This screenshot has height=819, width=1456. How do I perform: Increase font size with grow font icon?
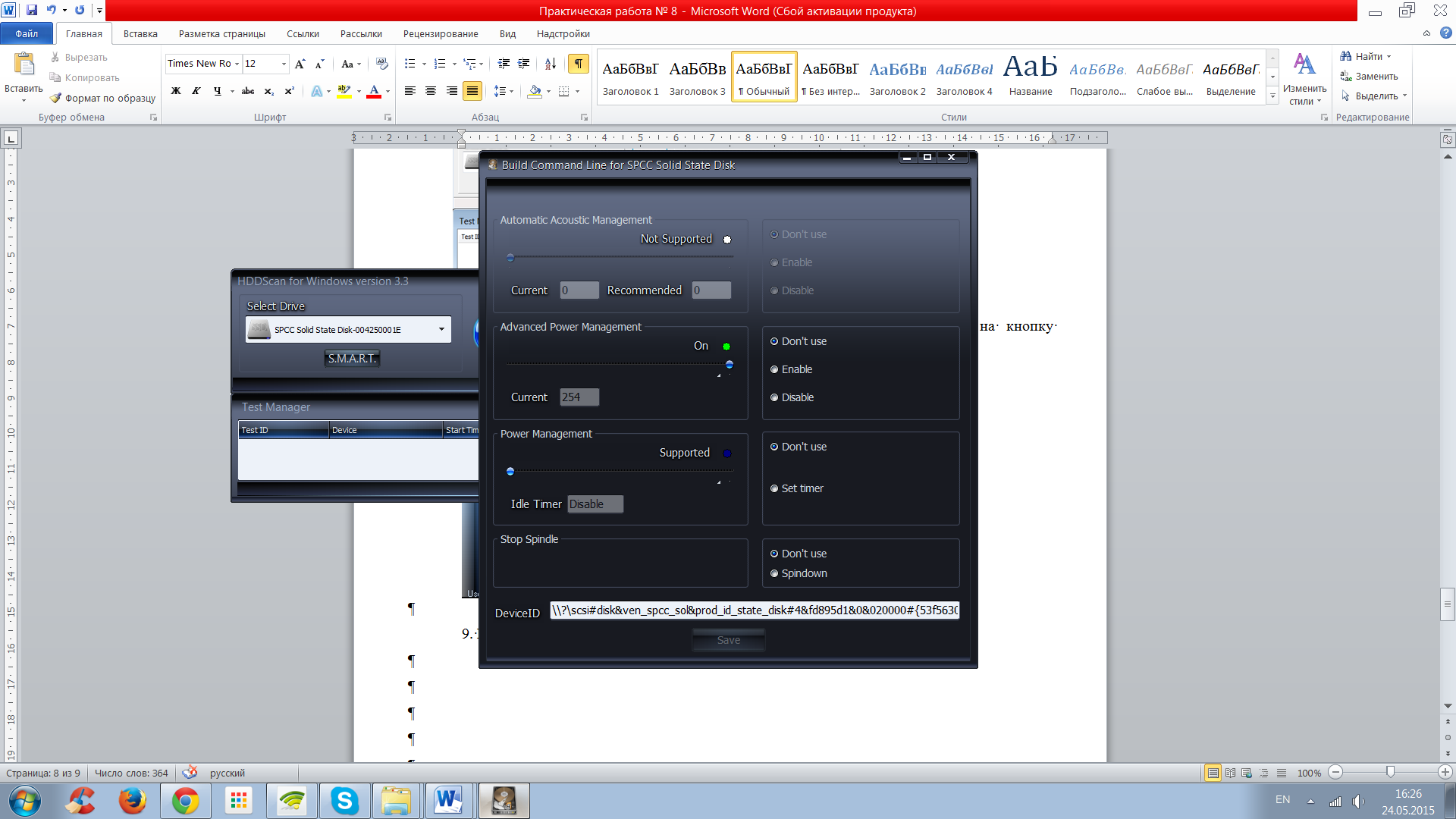pos(300,64)
